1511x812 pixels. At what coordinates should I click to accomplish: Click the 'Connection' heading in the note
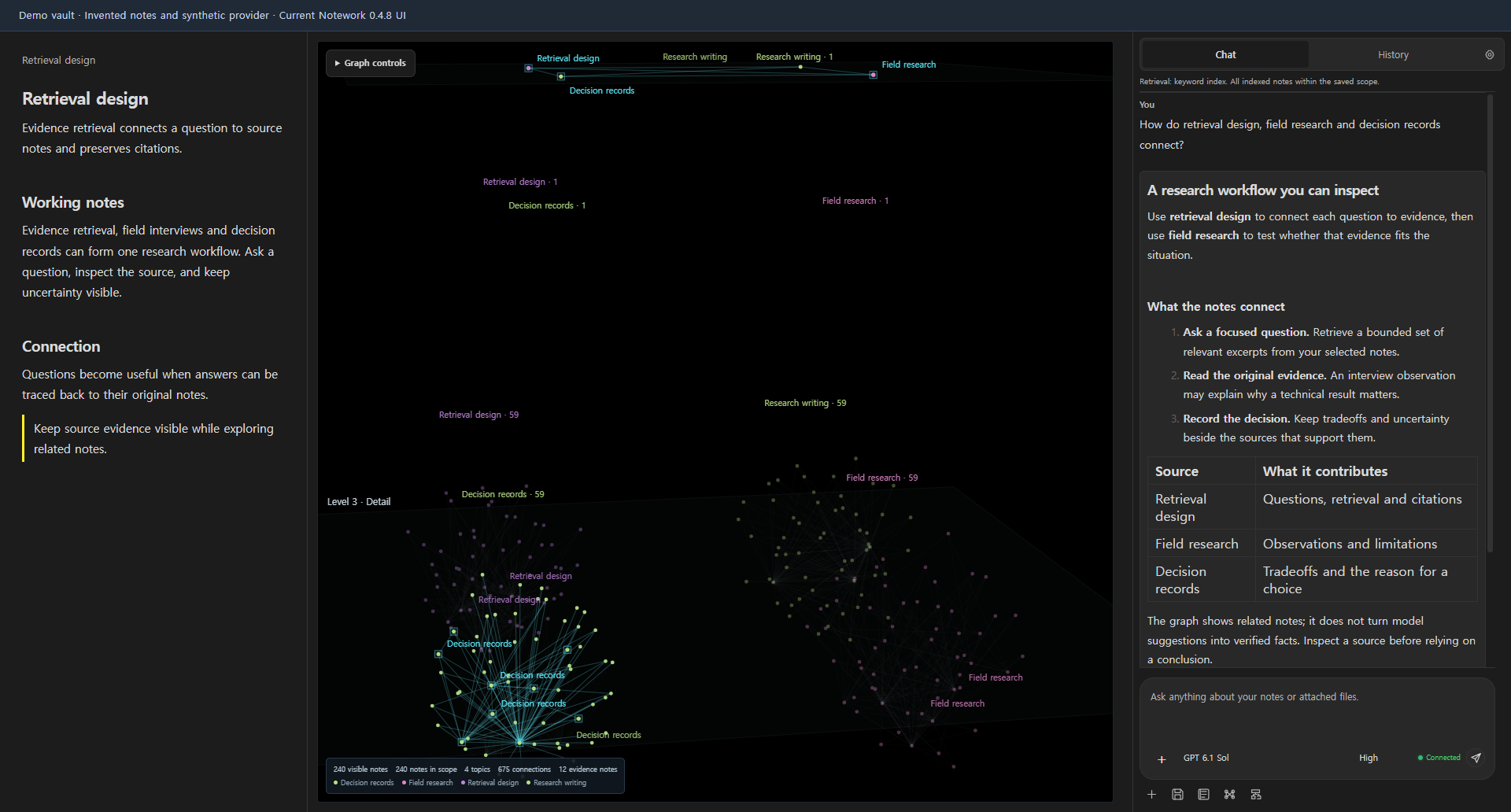coord(61,346)
